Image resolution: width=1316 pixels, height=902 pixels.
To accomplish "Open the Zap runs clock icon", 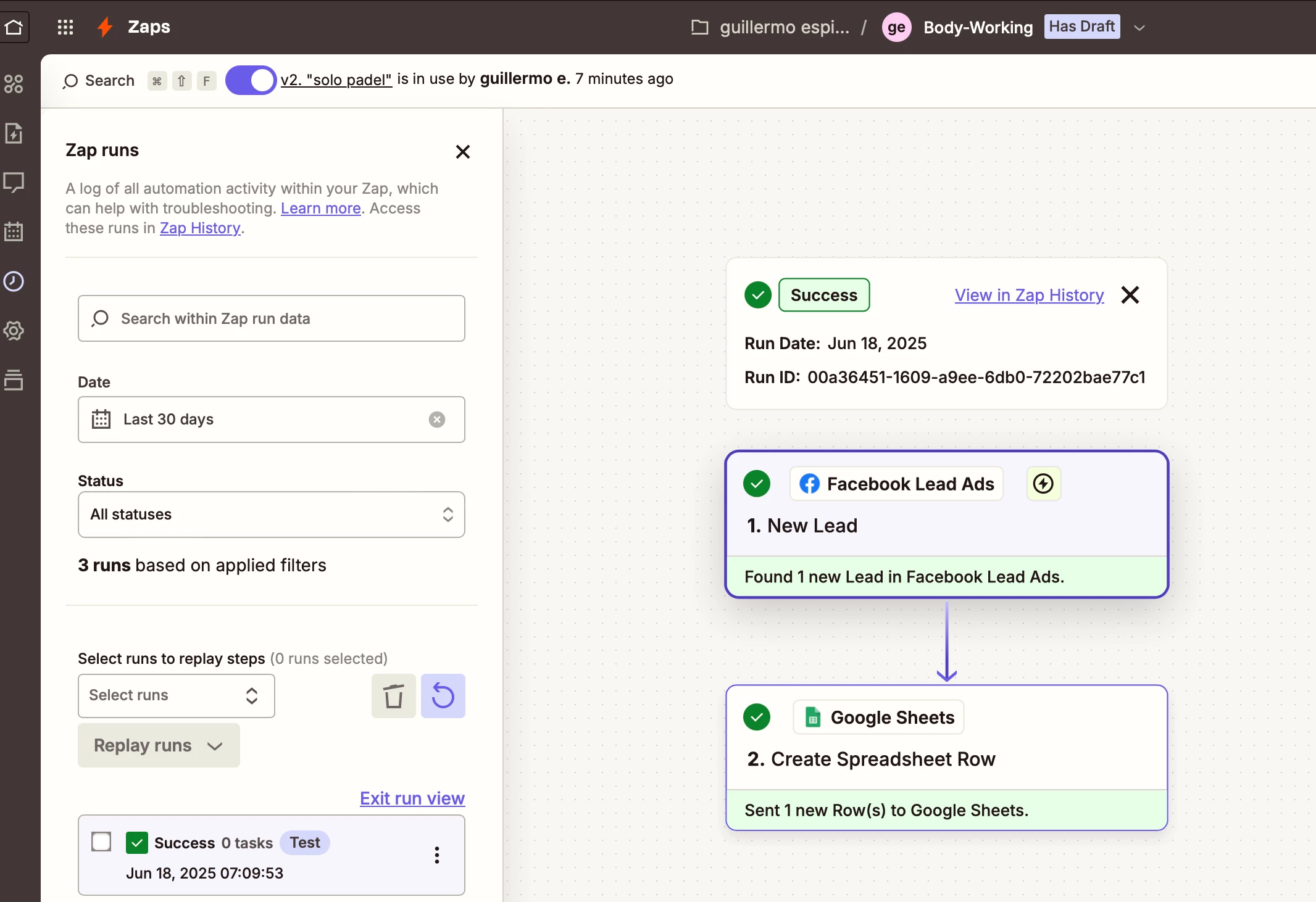I will click(x=14, y=281).
